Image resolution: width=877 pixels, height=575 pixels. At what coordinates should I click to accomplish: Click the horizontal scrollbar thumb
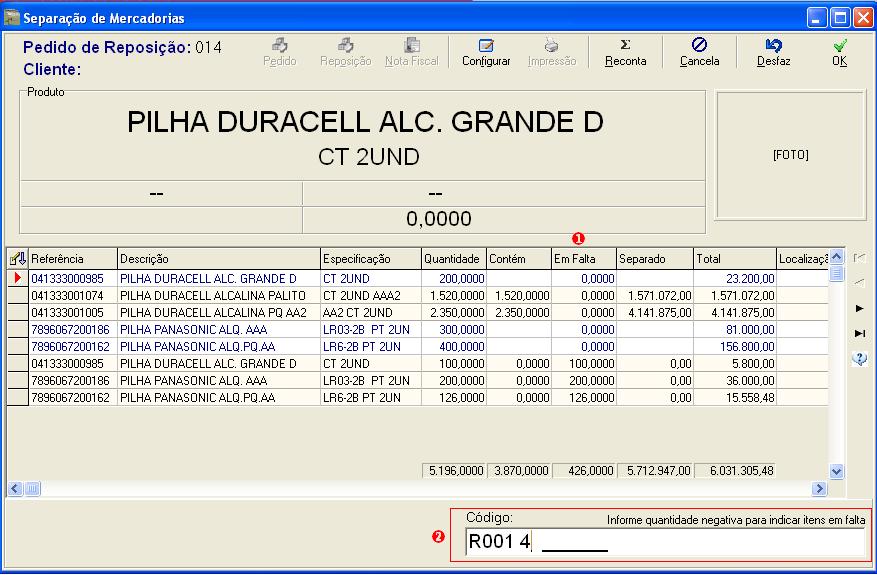point(32,489)
